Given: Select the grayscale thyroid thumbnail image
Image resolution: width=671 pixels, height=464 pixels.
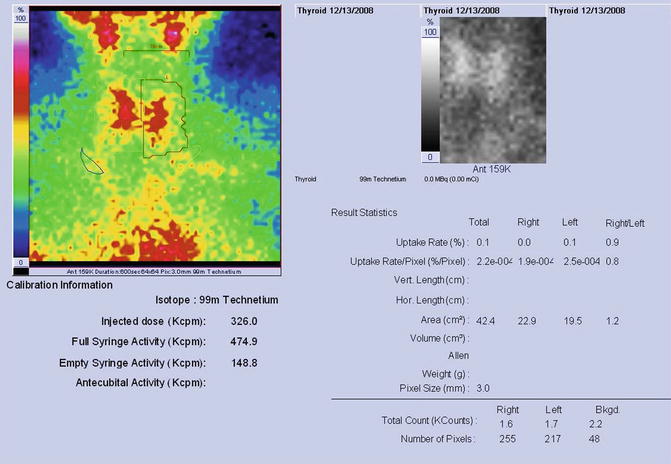Looking at the screenshot, I should (x=494, y=90).
